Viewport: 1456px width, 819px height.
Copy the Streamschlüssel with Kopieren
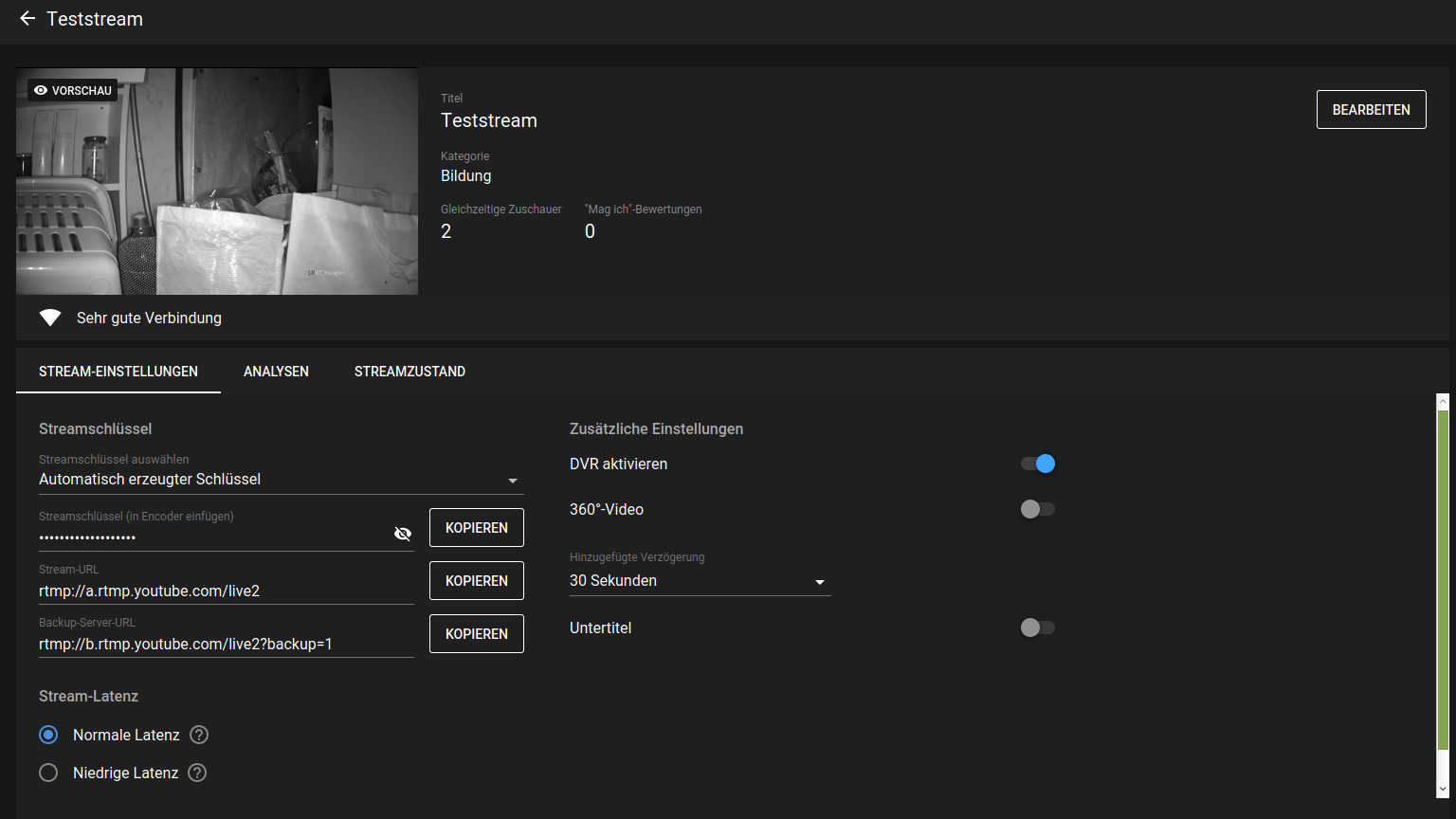point(477,527)
